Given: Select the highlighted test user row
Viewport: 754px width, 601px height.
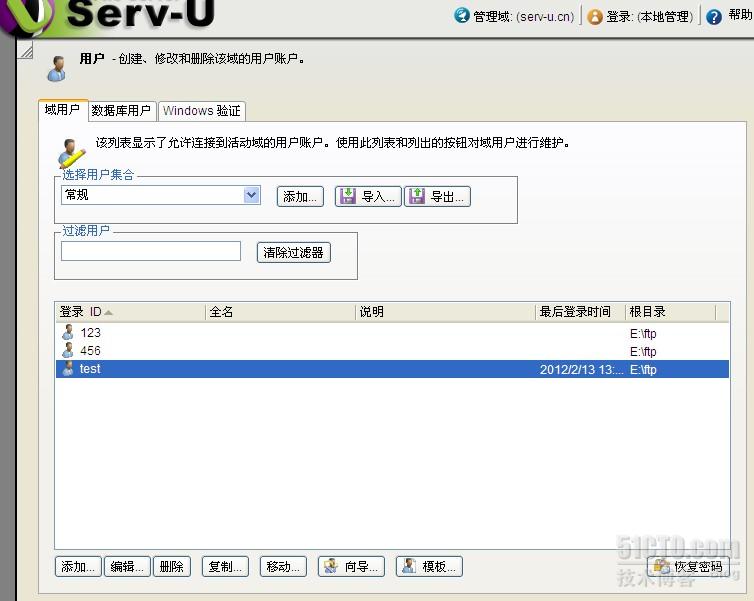Looking at the screenshot, I should coord(392,369).
